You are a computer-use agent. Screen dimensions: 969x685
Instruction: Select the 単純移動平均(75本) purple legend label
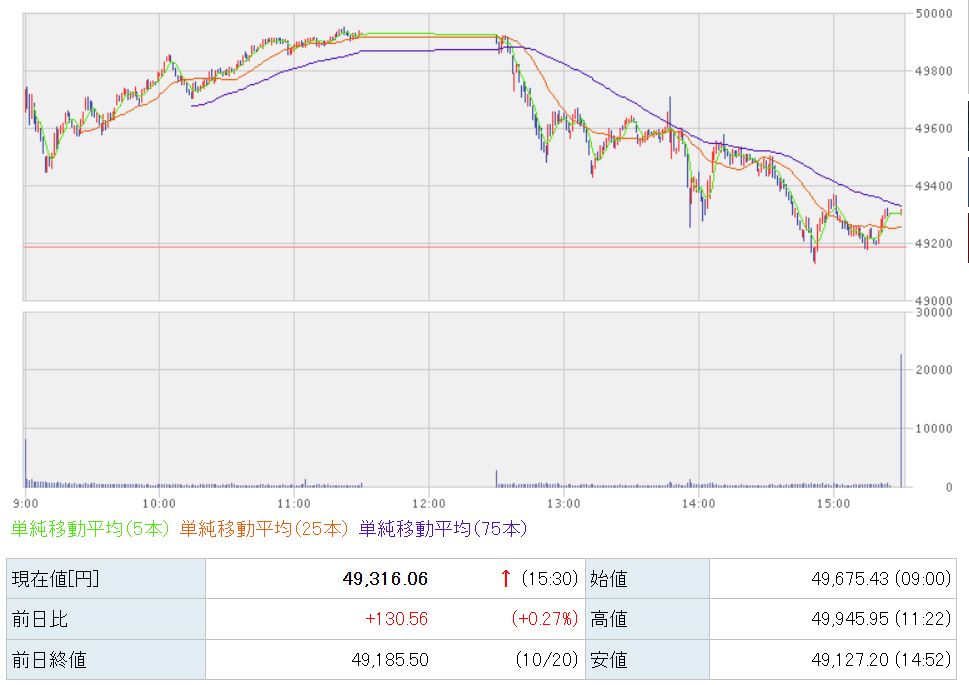443,528
